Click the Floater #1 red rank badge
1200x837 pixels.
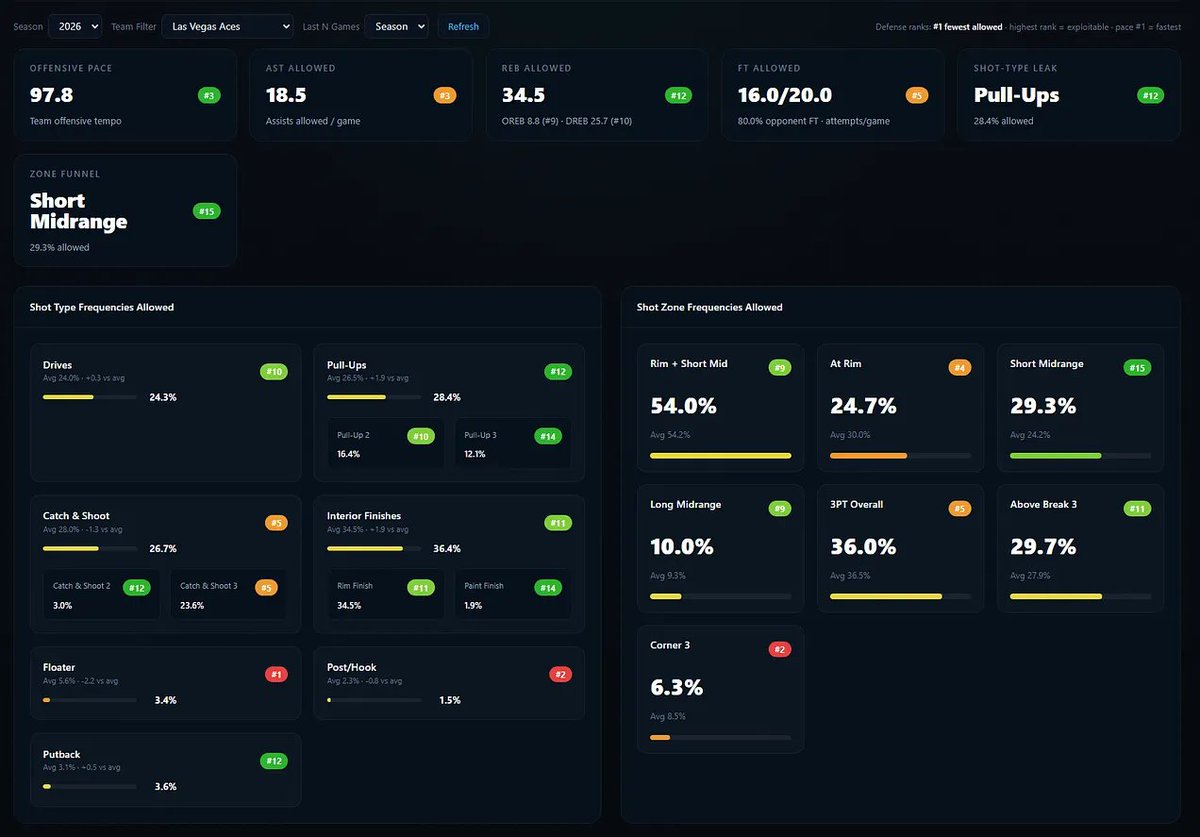pyautogui.click(x=276, y=674)
